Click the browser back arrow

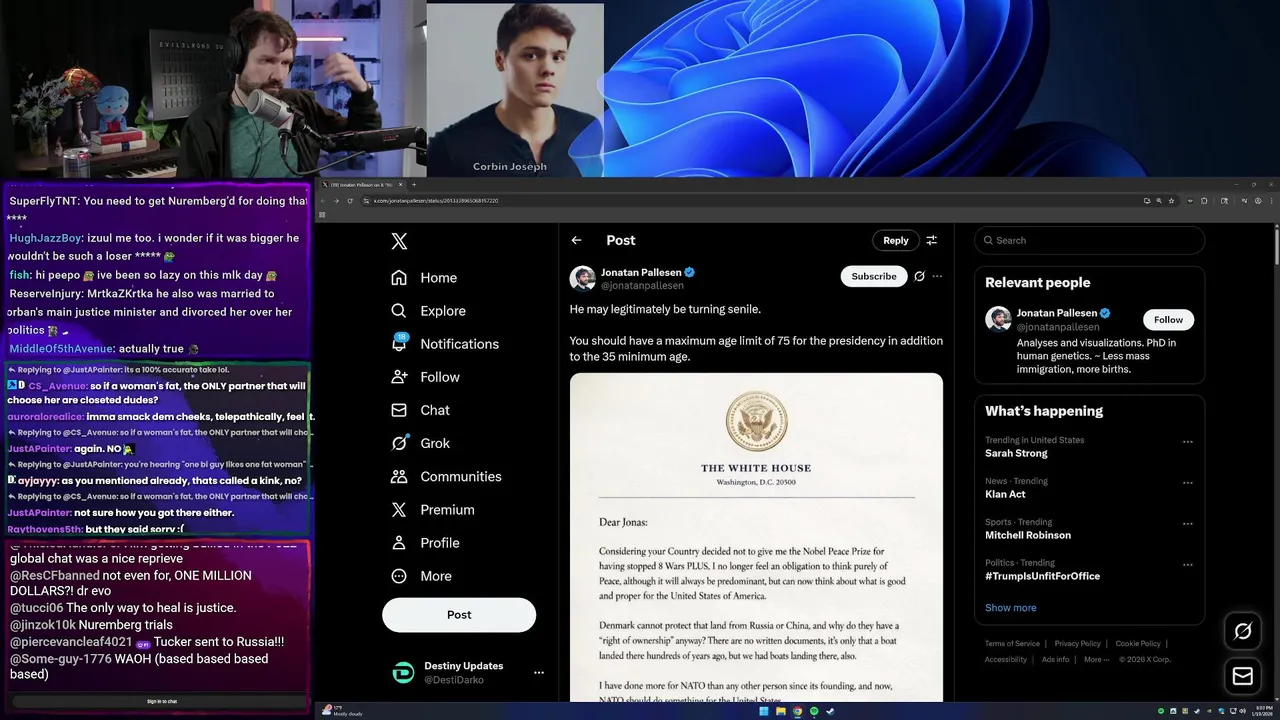(323, 201)
